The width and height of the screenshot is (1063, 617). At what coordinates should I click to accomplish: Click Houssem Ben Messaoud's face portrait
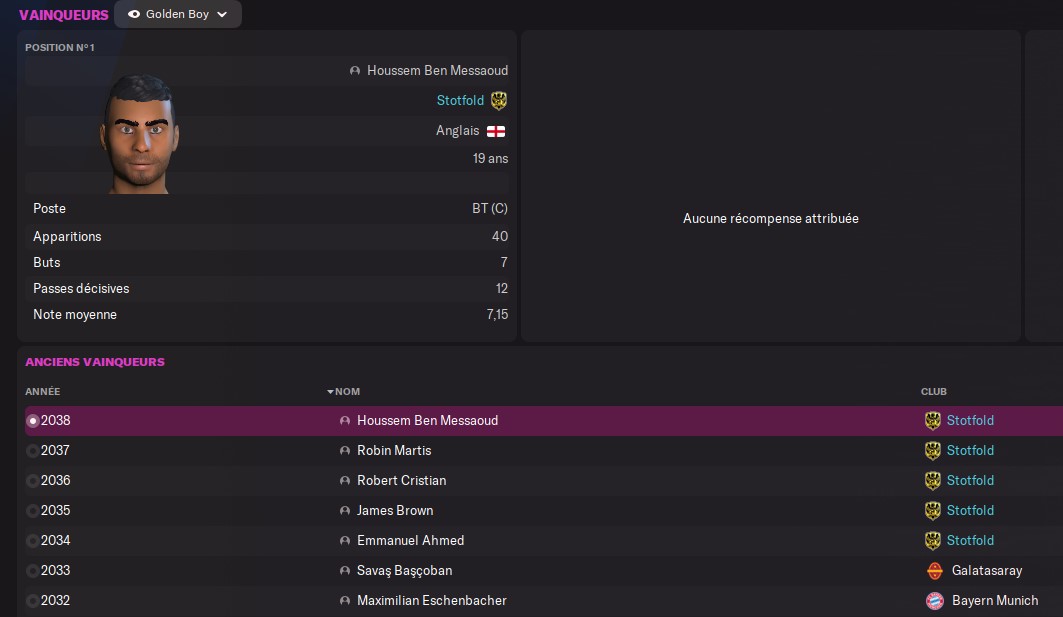[x=140, y=132]
